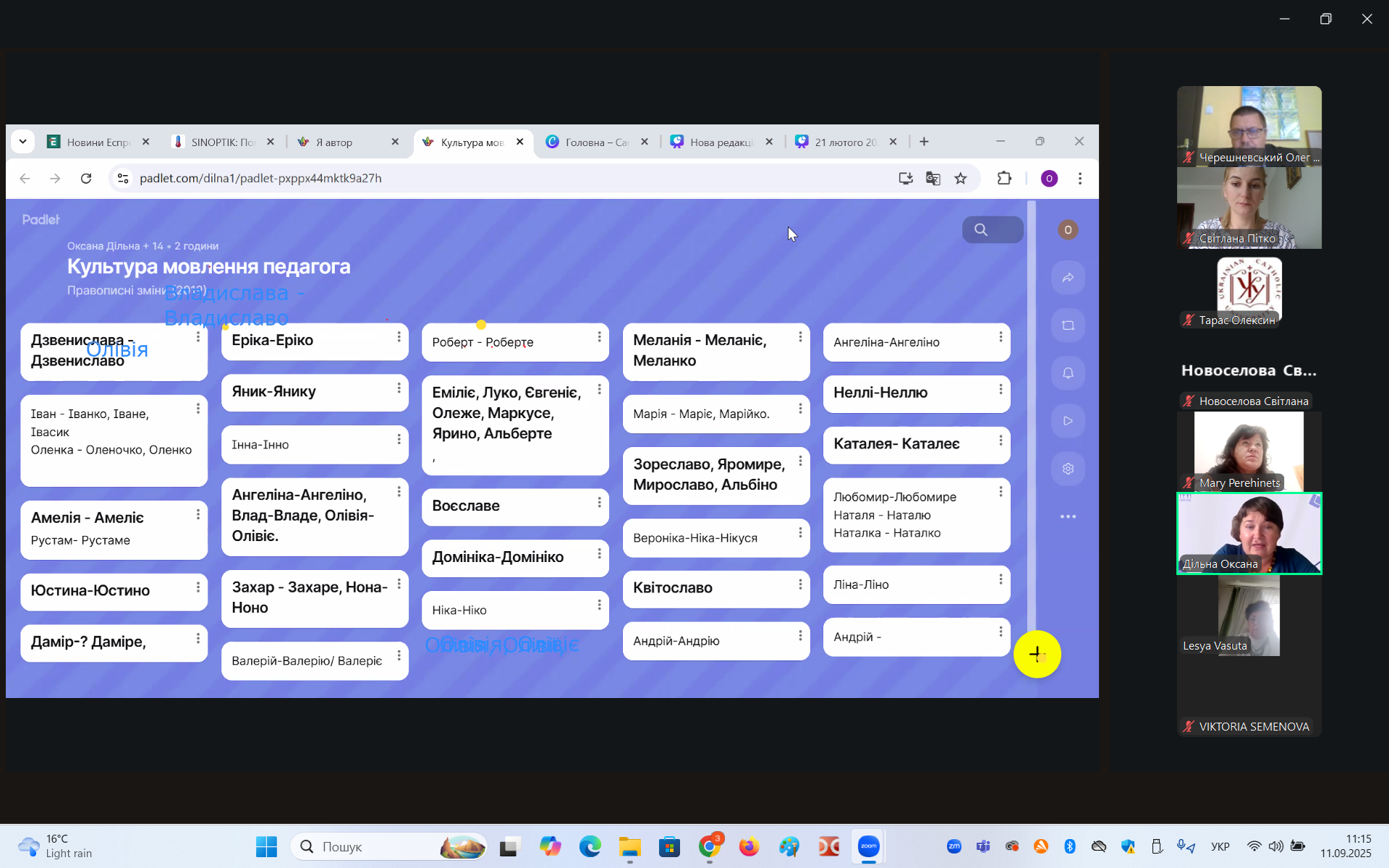This screenshot has width=1389, height=868.
Task: Expand Chrome tab search chevron
Action: click(x=22, y=142)
